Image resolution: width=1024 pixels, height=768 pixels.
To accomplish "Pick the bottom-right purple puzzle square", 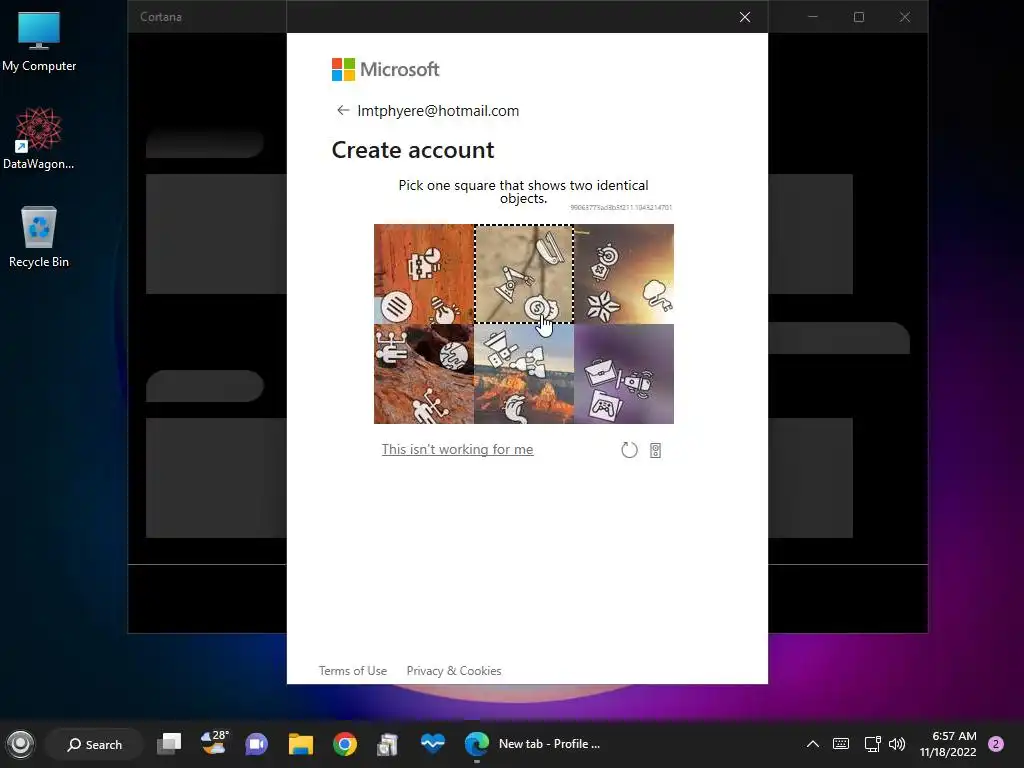I will (624, 374).
